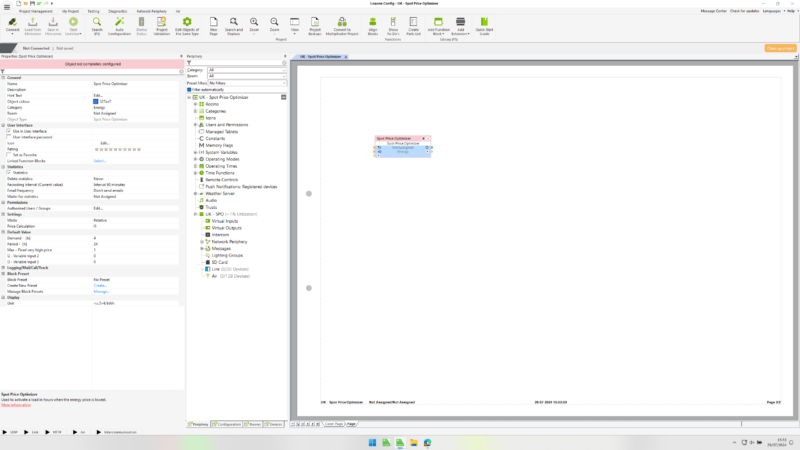Click the Create link for new preset
Viewport: 800px width, 450px height.
pos(99,285)
